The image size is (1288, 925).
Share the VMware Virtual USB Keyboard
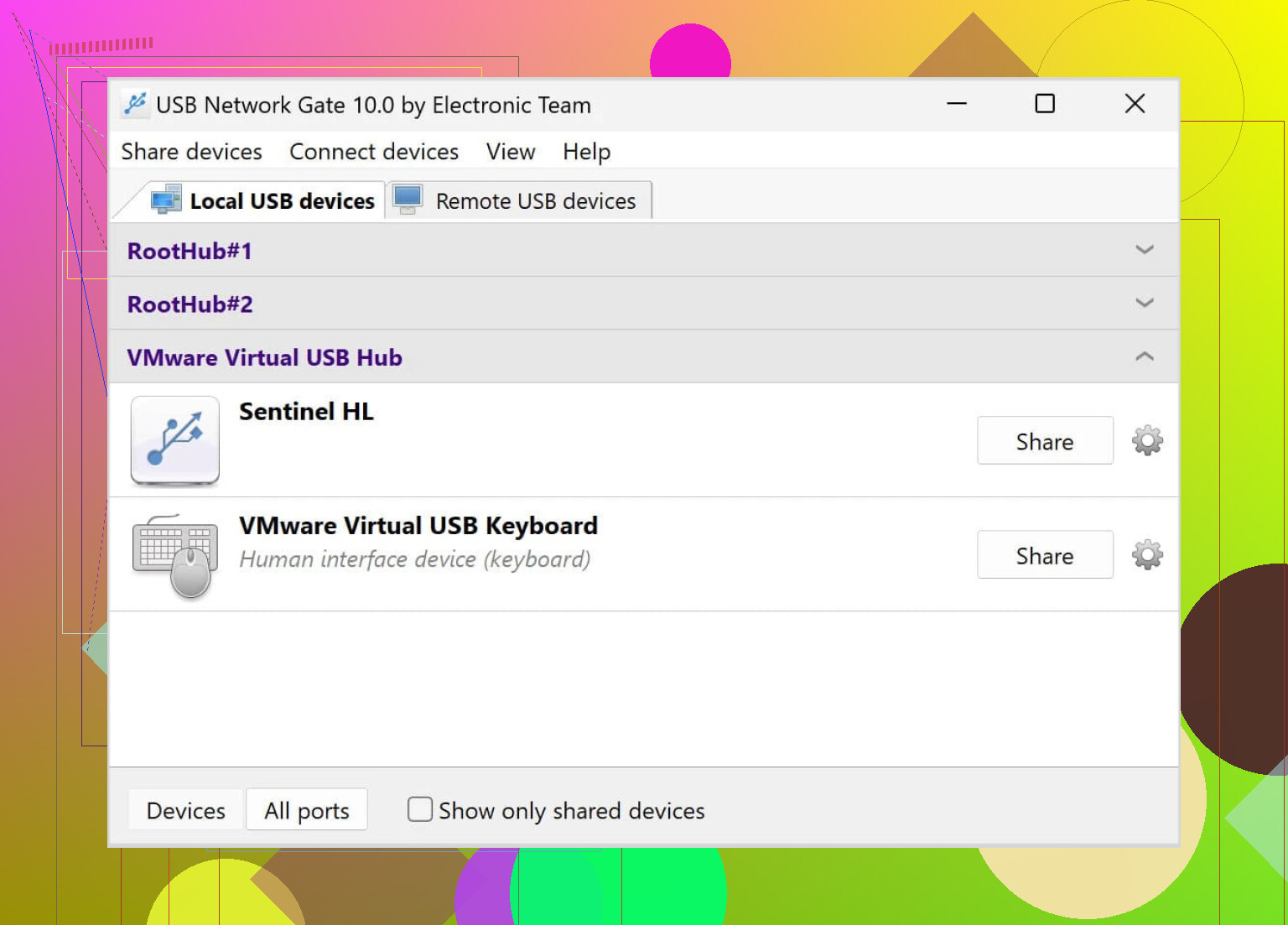(1045, 554)
